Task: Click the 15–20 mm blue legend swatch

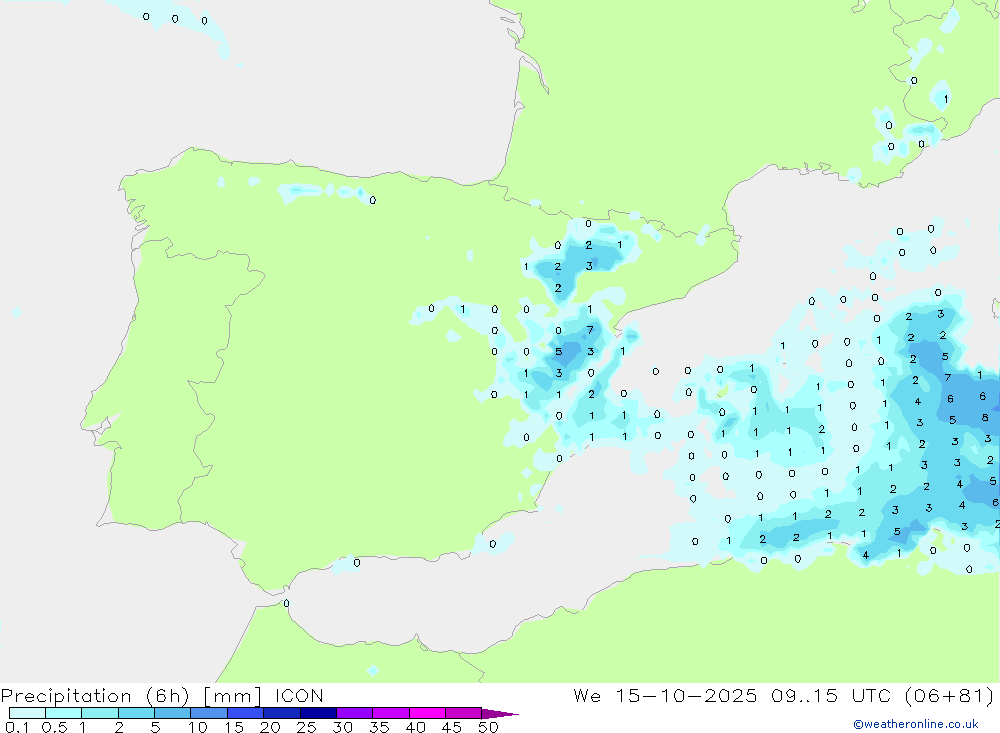Action: (x=245, y=713)
